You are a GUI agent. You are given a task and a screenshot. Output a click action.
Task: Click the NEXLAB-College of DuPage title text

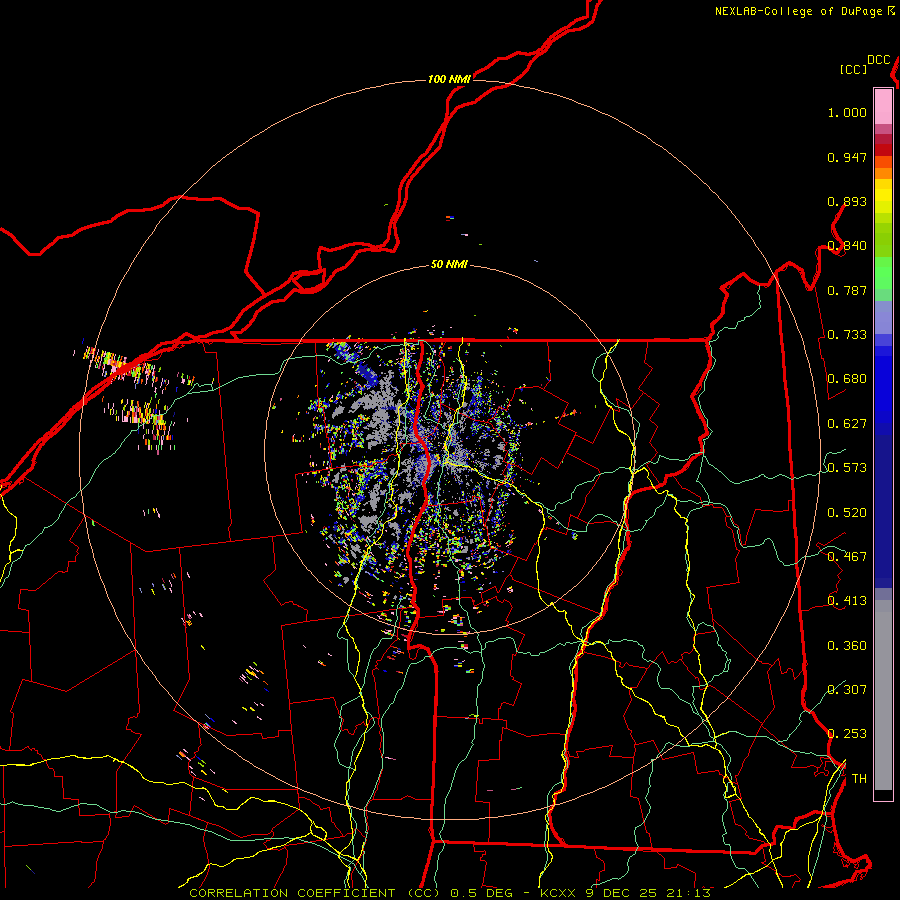point(799,11)
